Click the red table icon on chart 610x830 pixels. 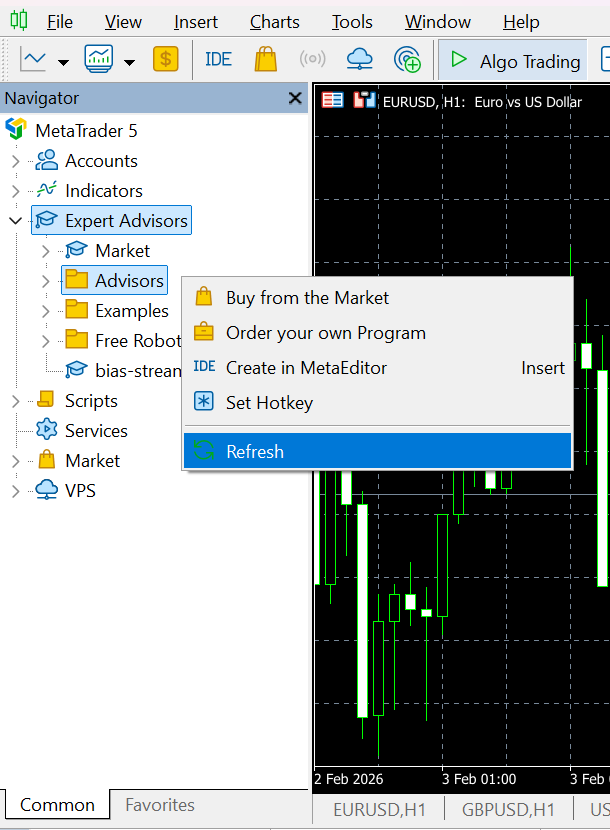333,100
